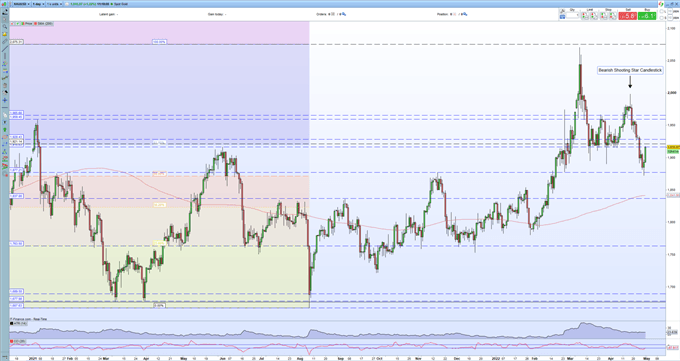The image size is (680, 361).
Task: Click the yellow alert bell icon
Action: [x=5, y=34]
